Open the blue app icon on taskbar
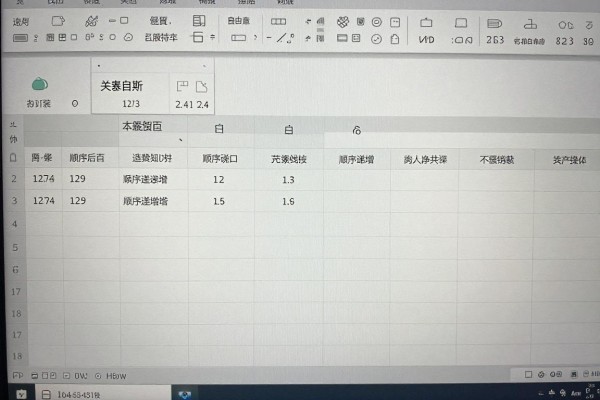 184,395
